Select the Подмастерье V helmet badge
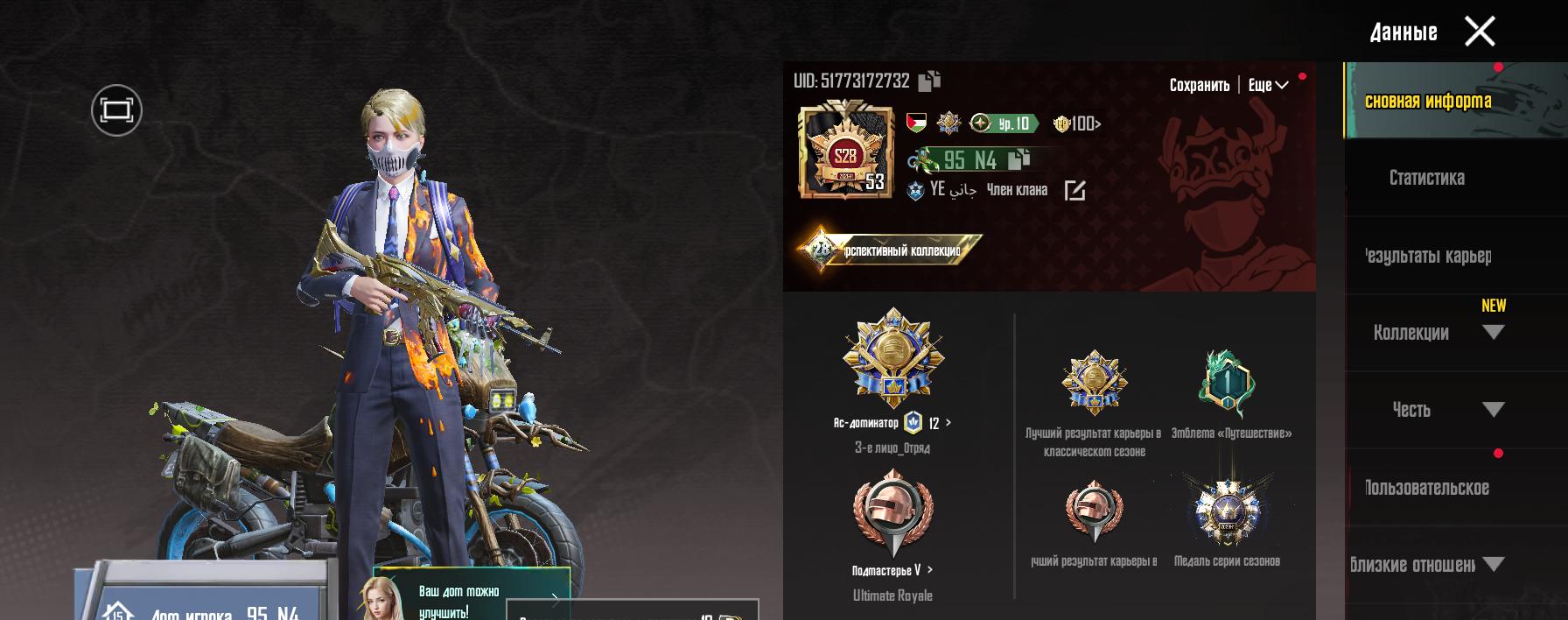 (x=892, y=512)
